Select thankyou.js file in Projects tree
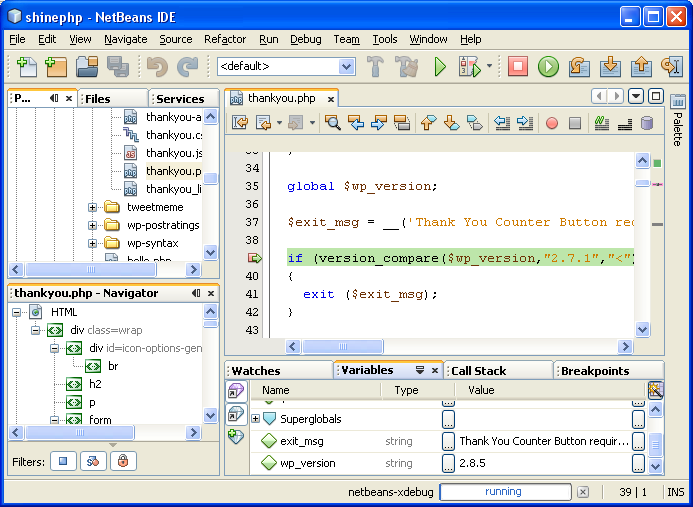The image size is (693, 507). [172, 153]
